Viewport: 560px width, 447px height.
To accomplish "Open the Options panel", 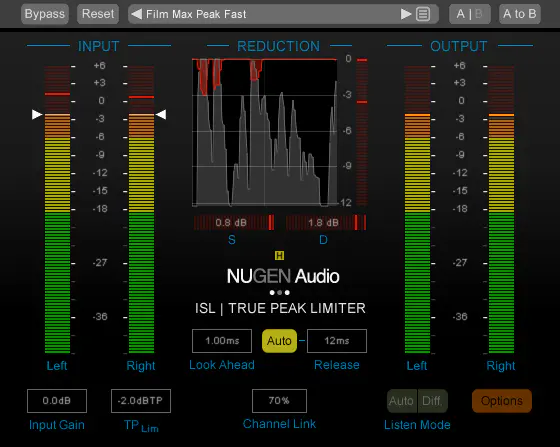I will coord(502,401).
